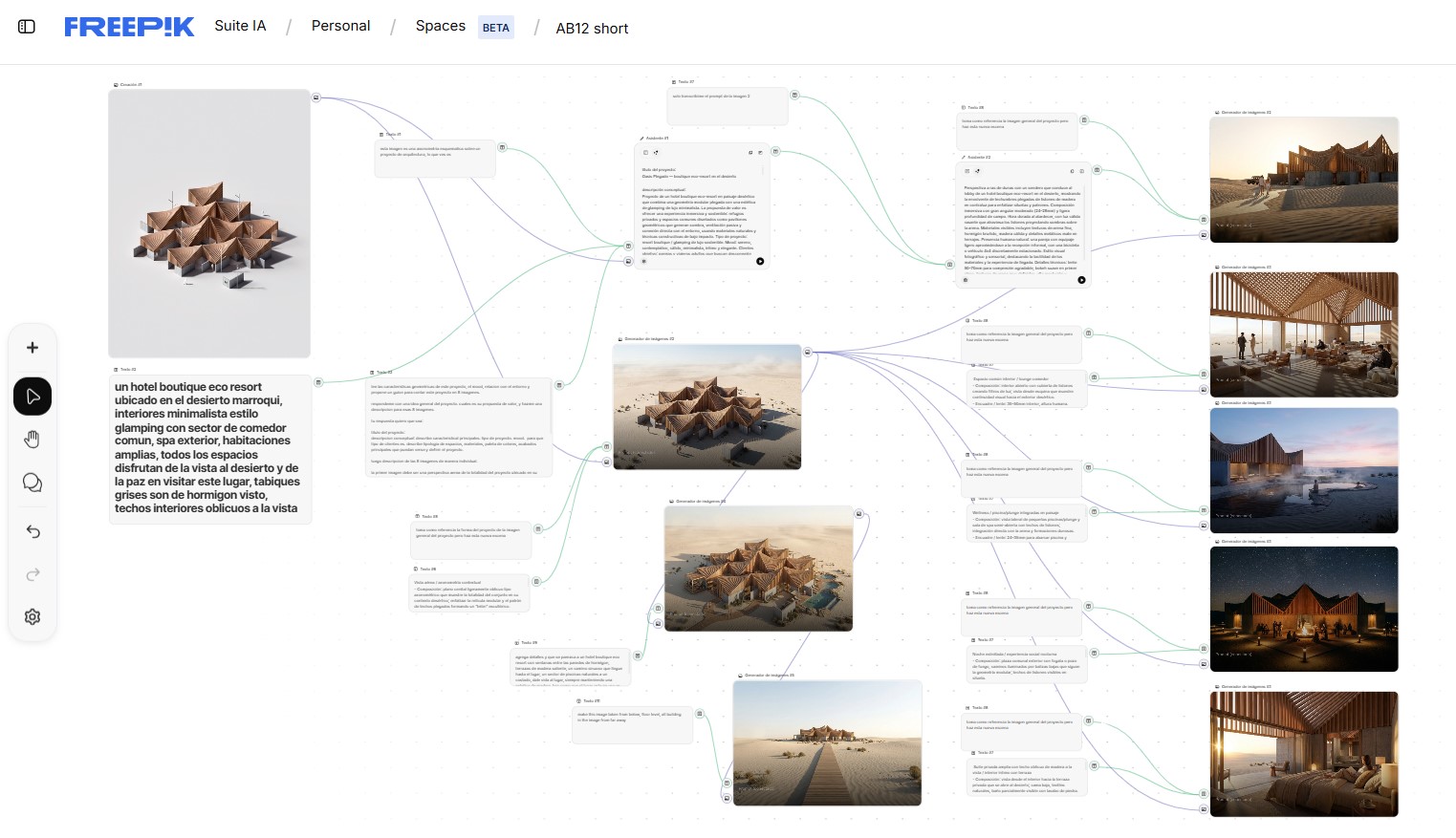Run the second Asistente node play button

point(1081,280)
